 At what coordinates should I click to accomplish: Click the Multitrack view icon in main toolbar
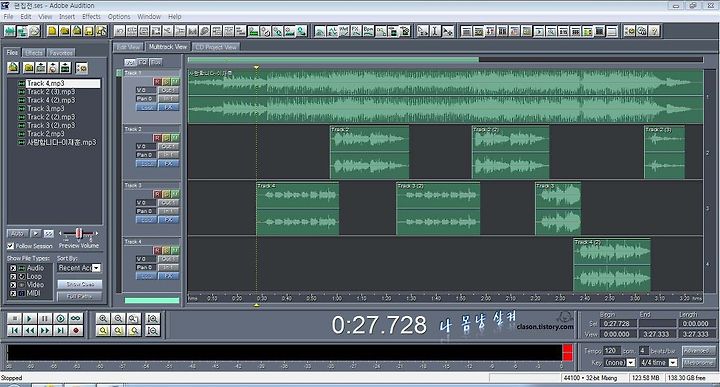click(x=22, y=31)
